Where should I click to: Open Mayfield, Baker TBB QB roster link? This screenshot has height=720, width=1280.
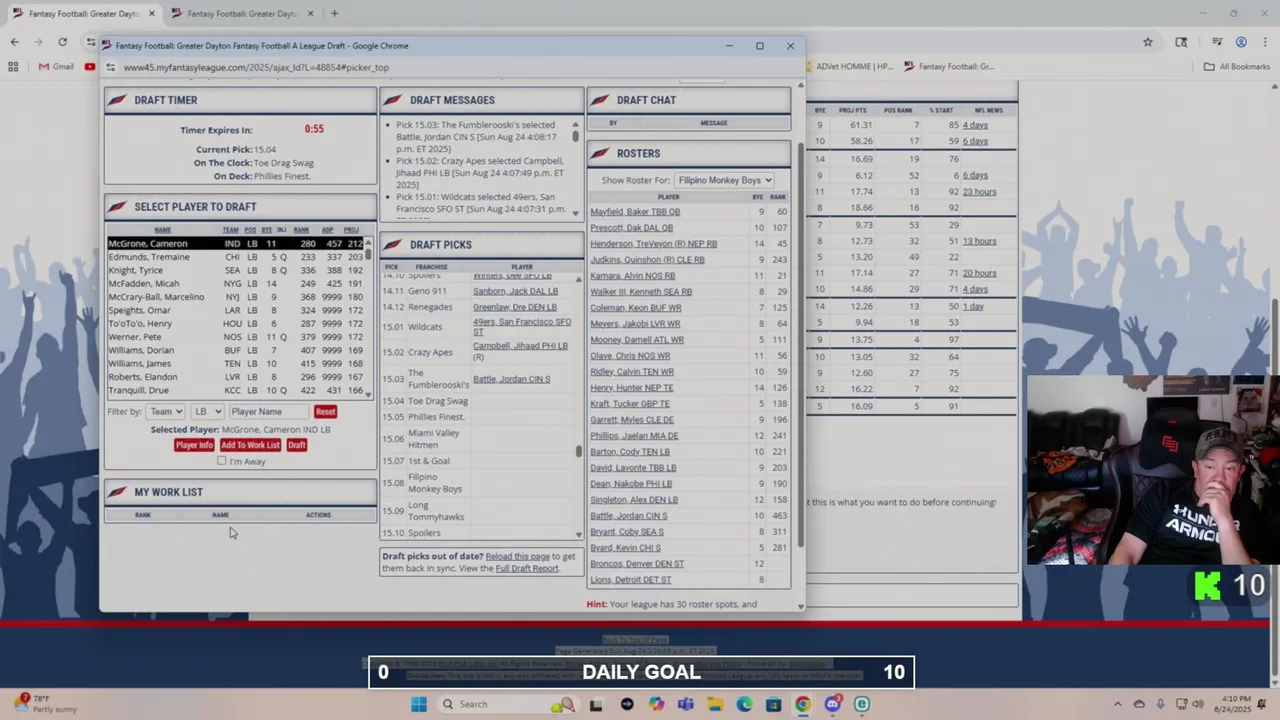pos(635,212)
